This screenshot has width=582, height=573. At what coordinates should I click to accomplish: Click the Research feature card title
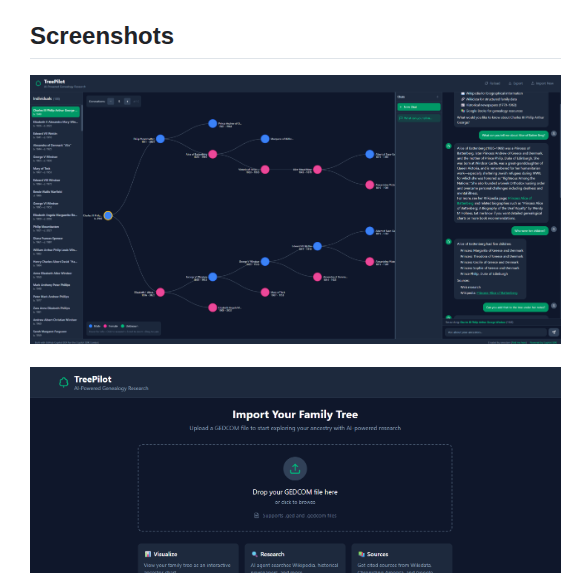tap(272, 554)
